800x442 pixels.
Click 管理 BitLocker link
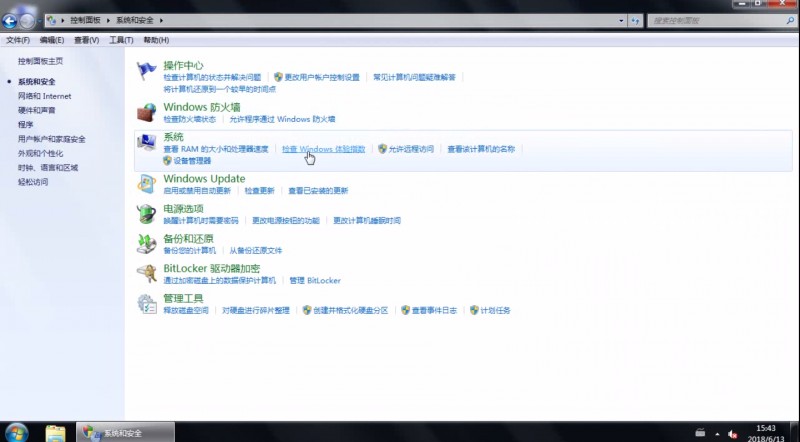[315, 281]
